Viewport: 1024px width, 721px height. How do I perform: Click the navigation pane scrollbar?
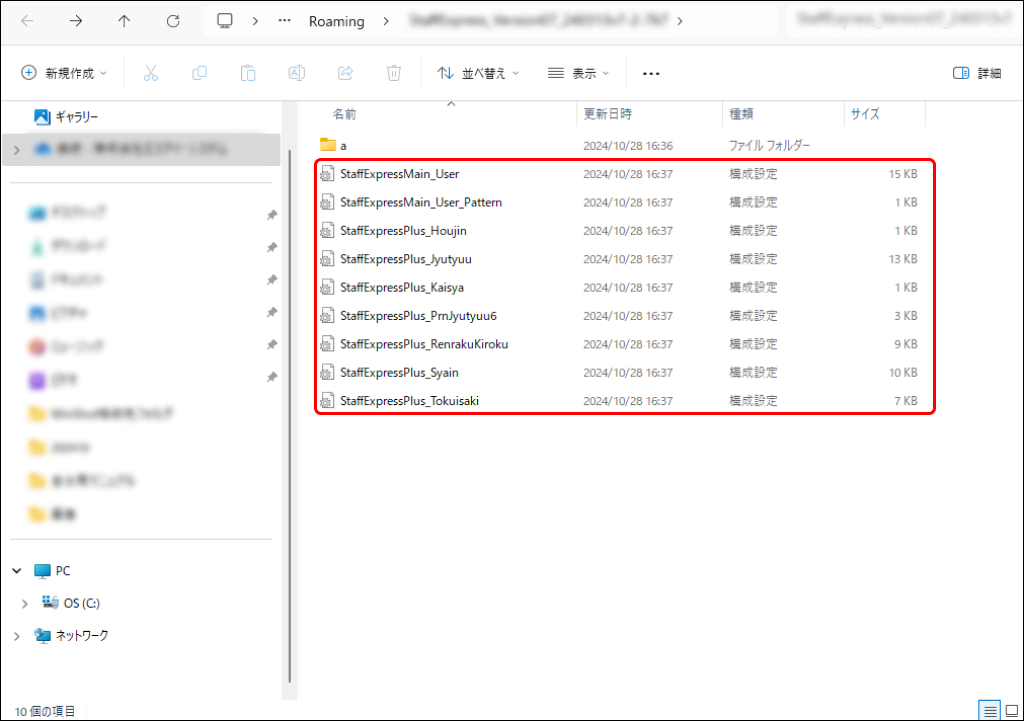point(290,418)
